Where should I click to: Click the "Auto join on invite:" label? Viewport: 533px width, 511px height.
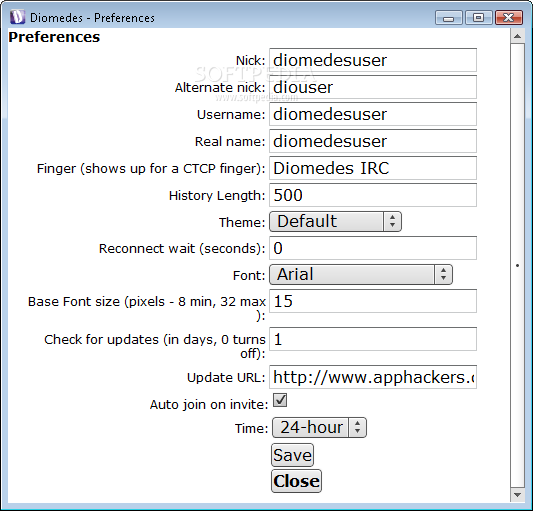(209, 405)
